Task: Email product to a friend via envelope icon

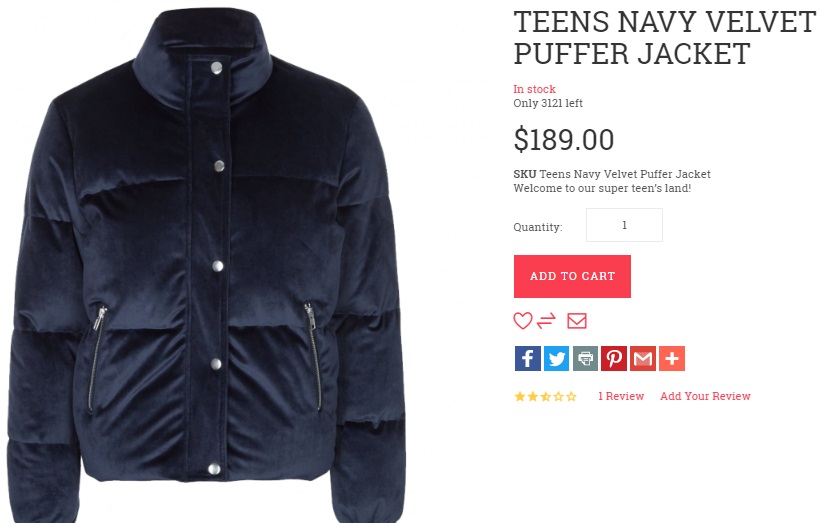Action: [577, 320]
